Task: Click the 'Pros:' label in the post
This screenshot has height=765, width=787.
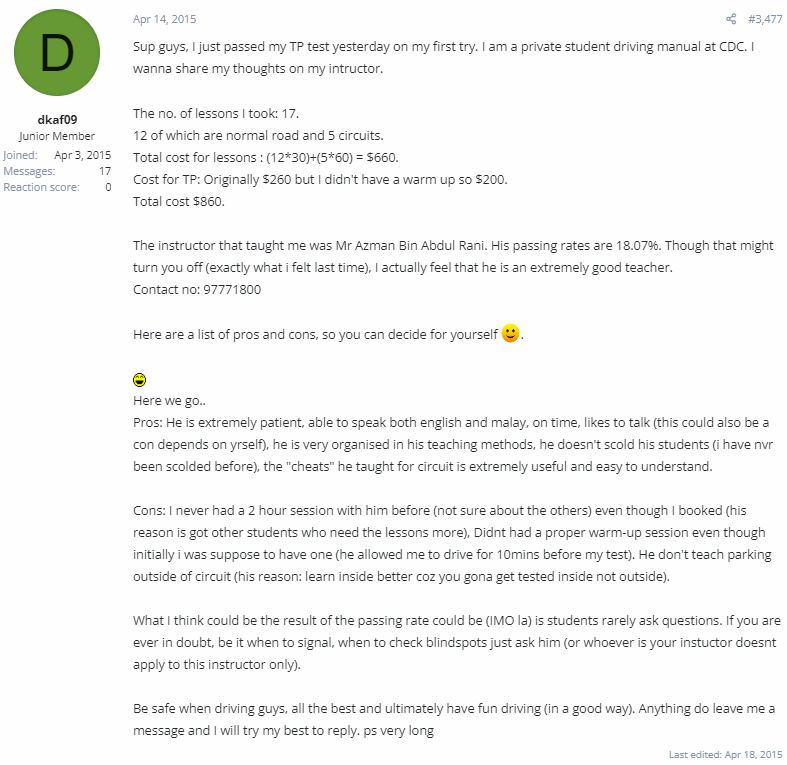Action: [x=148, y=423]
